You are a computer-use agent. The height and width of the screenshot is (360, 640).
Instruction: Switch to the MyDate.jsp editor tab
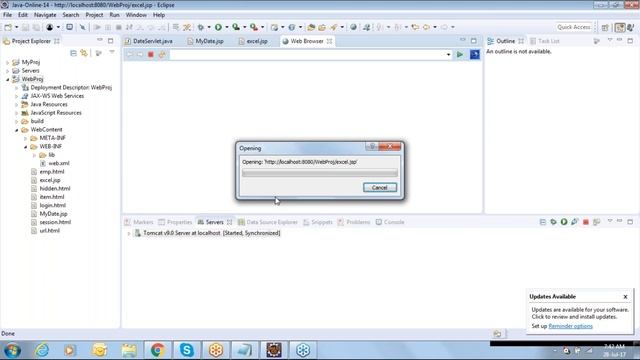(x=205, y=41)
